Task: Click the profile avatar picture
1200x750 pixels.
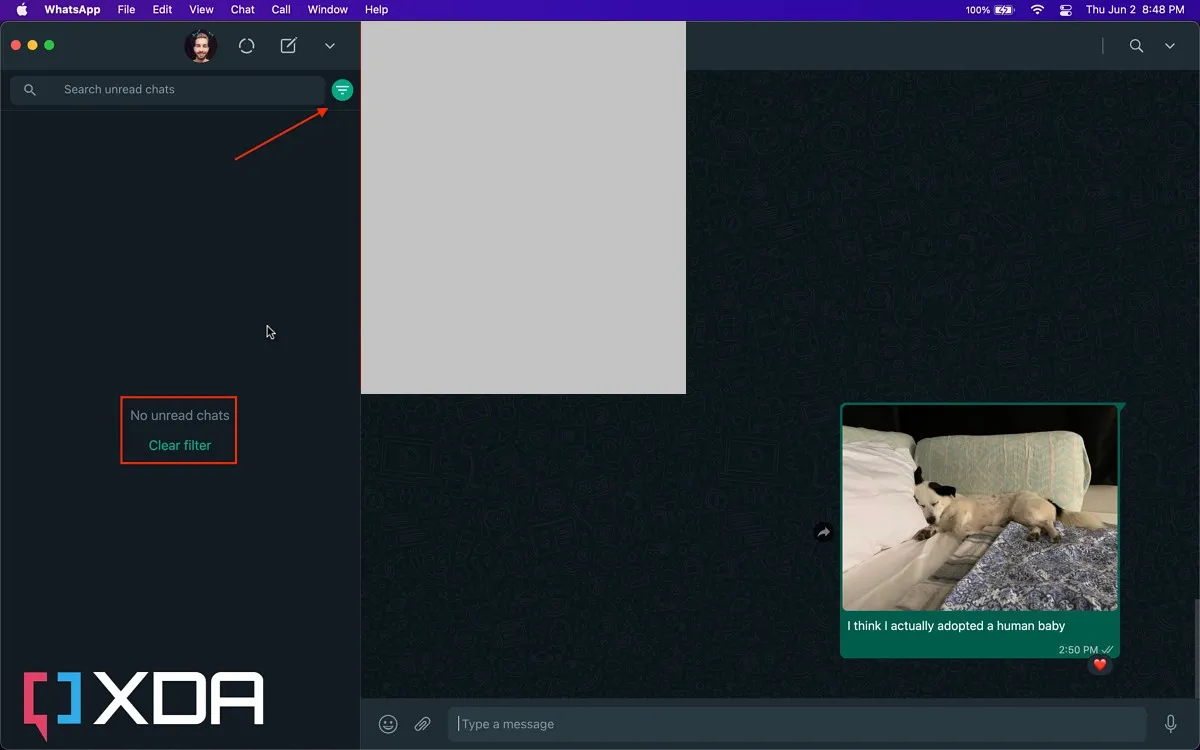Action: coord(201,46)
